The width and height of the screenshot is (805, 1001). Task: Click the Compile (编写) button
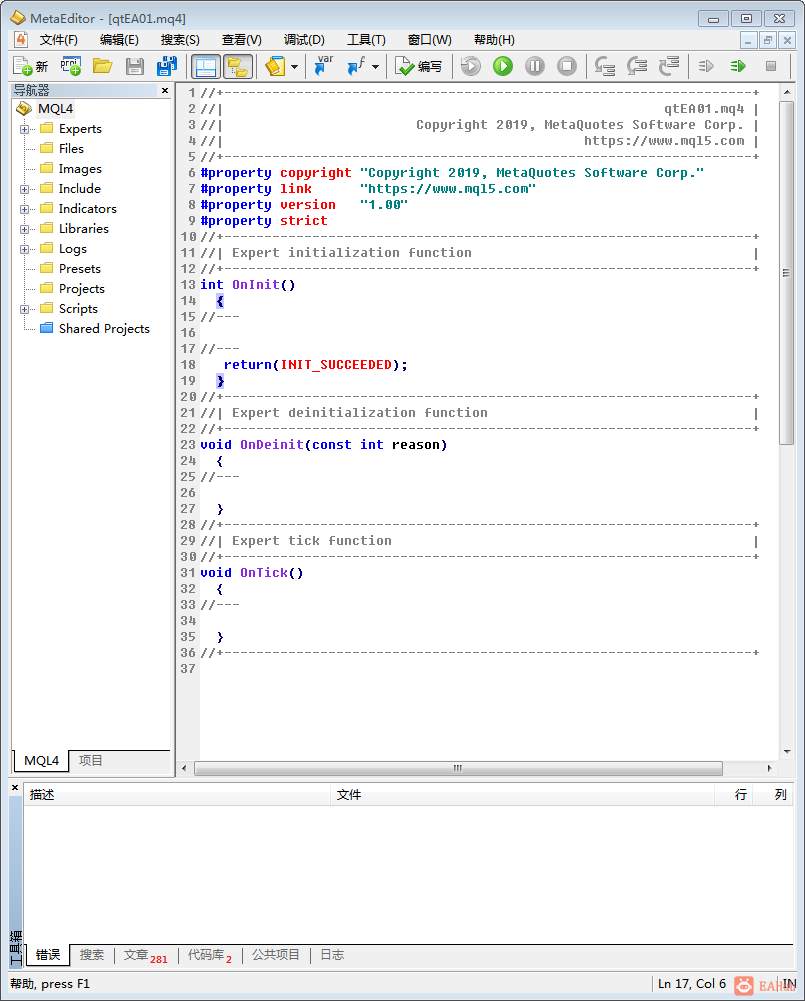(x=418, y=66)
